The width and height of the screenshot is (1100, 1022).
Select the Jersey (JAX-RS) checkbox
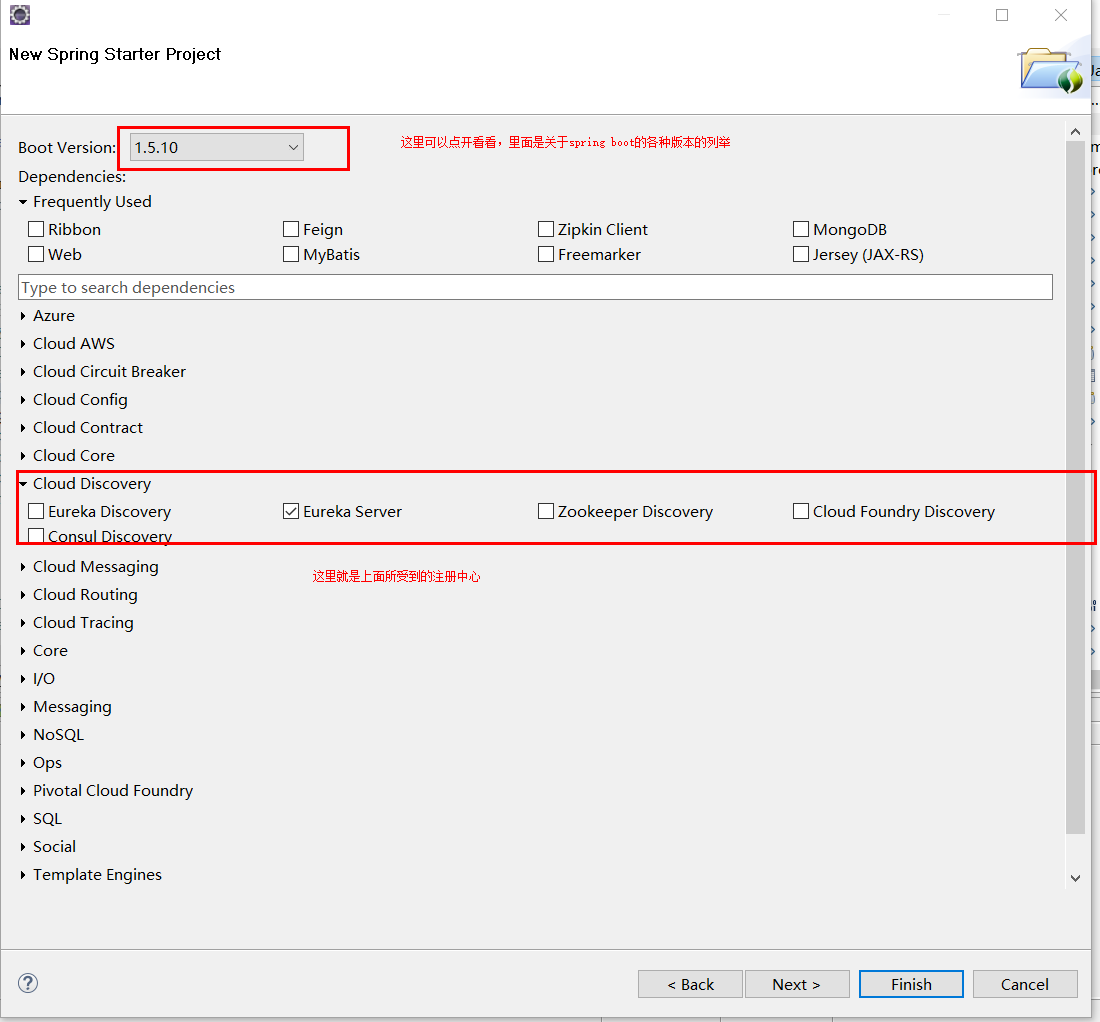pyautogui.click(x=800, y=253)
